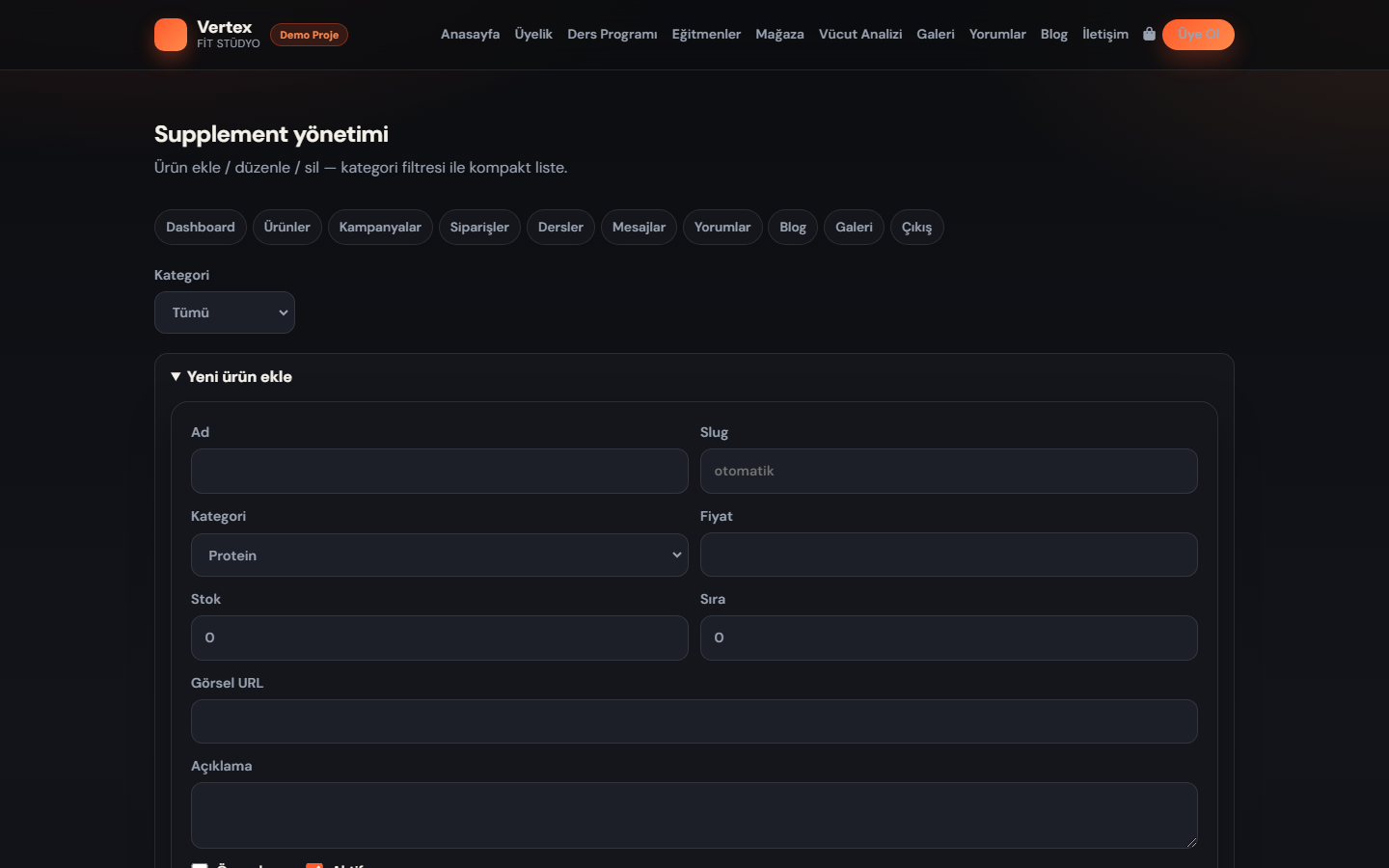Go to the Kampanyalar admin tab

tap(380, 228)
